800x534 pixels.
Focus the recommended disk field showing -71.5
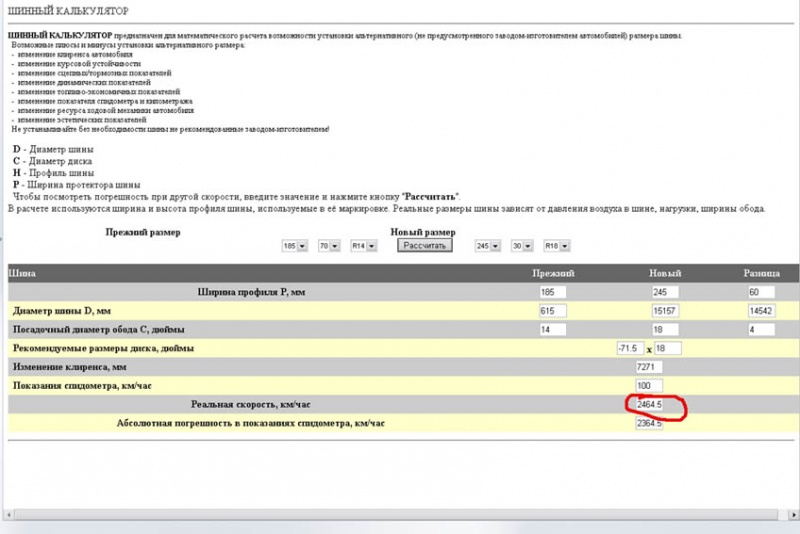tap(631, 348)
